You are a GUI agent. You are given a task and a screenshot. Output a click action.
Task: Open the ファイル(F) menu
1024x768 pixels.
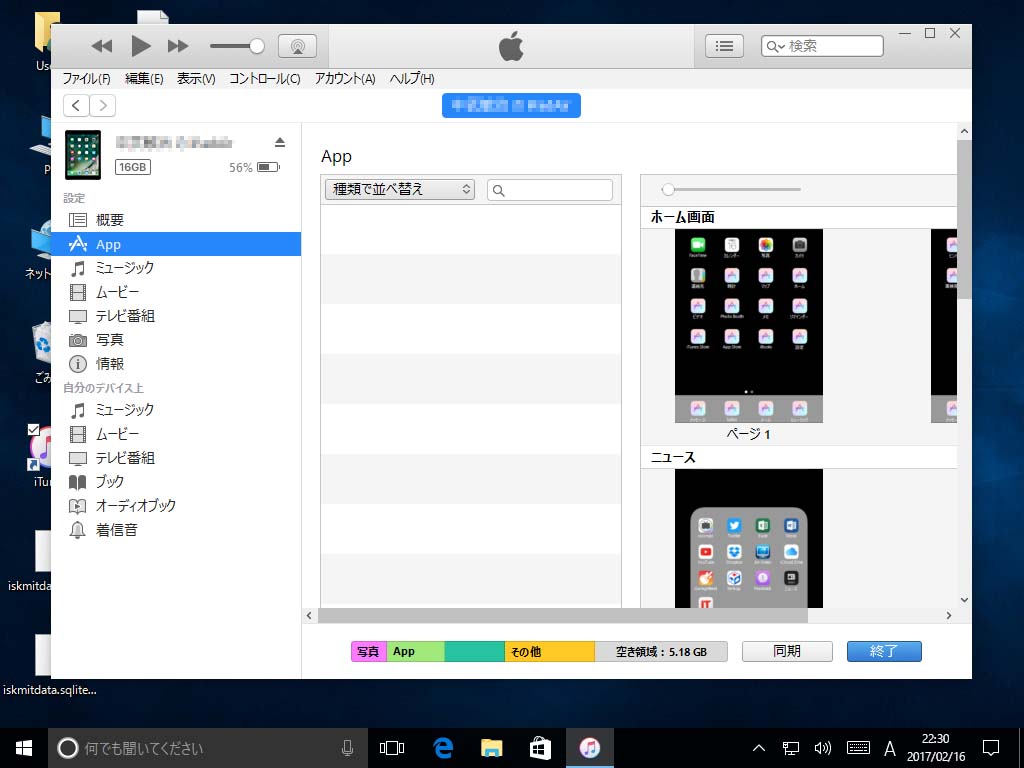tap(87, 79)
